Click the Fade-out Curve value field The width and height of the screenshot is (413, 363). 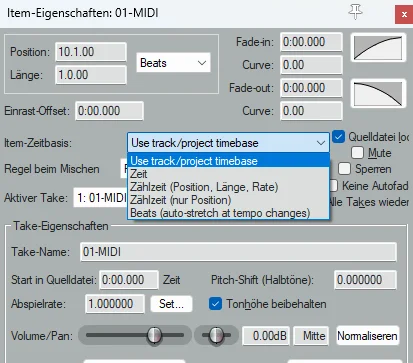click(311, 111)
